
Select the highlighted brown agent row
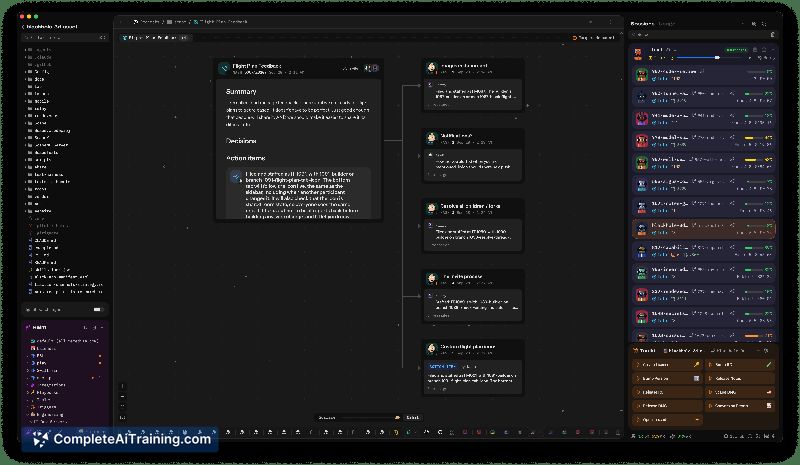point(704,229)
